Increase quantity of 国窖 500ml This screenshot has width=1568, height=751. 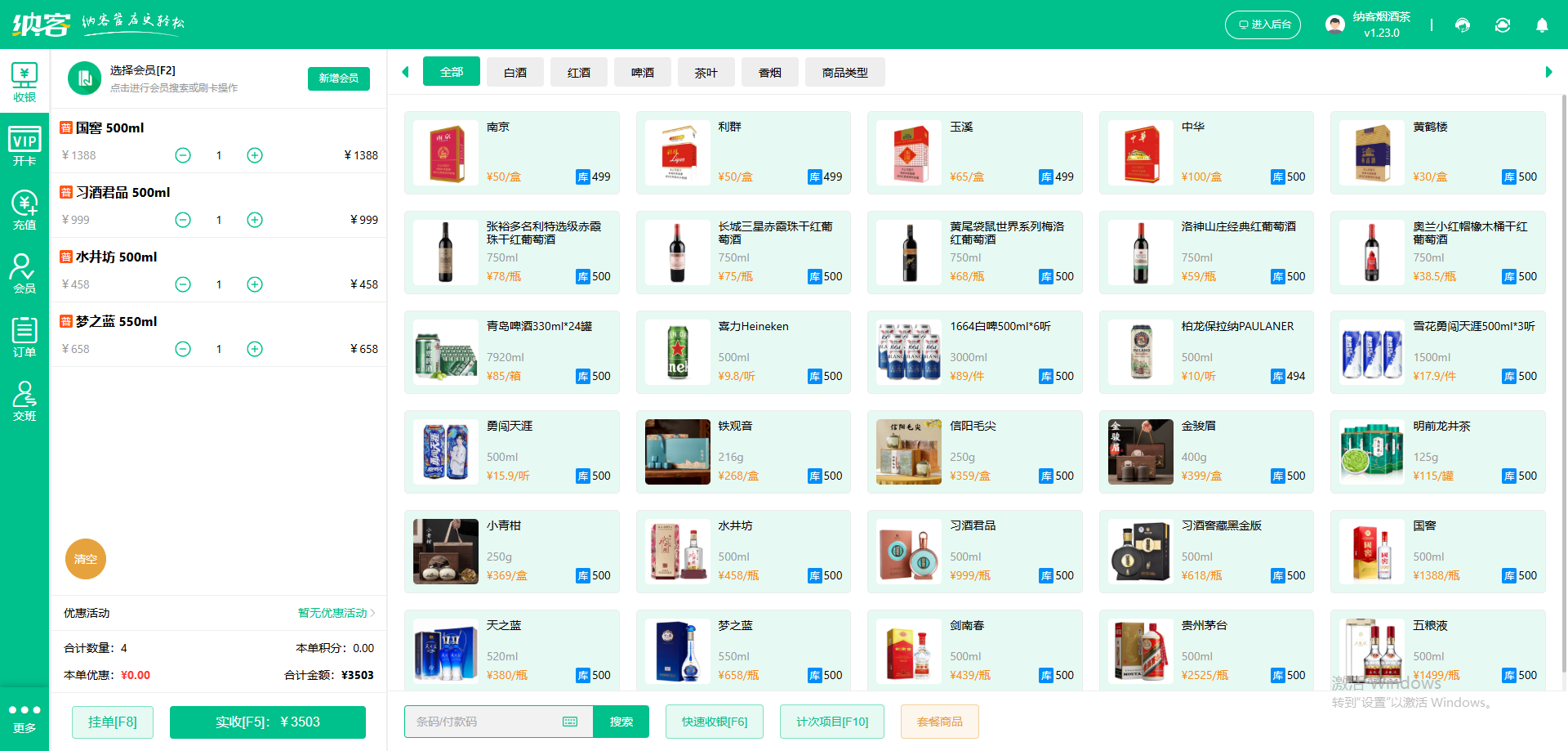(x=255, y=155)
